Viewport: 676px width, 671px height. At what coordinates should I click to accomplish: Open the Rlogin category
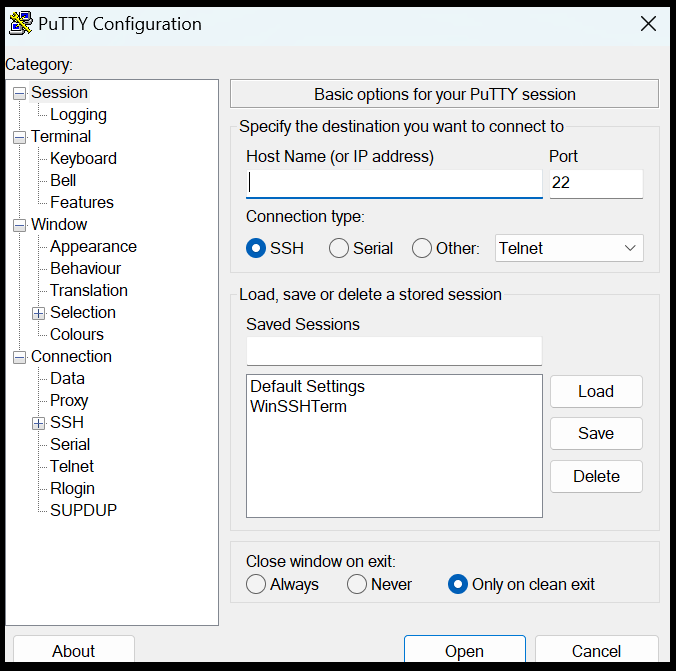72,489
